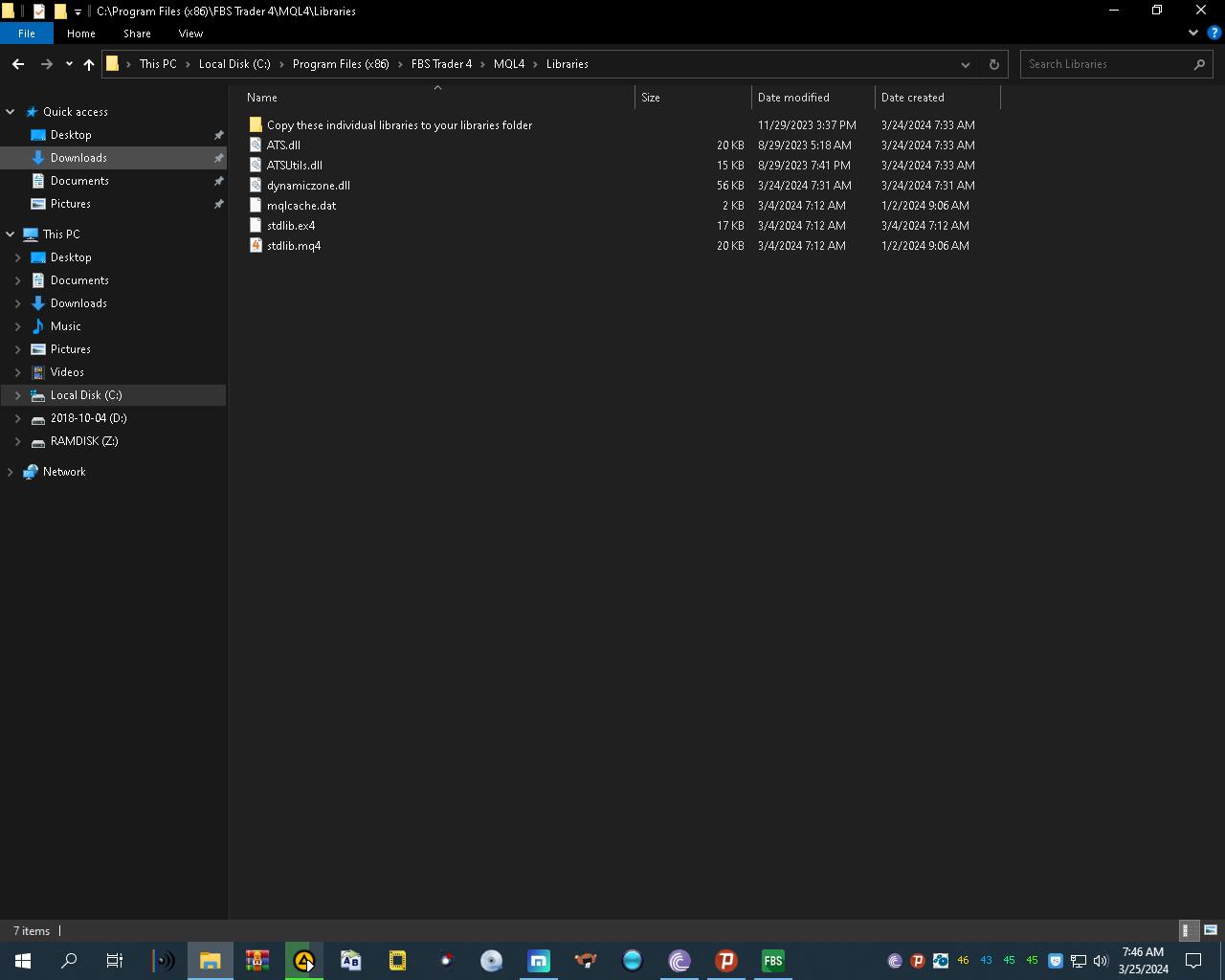Open WinRAR from the taskbar

256,960
